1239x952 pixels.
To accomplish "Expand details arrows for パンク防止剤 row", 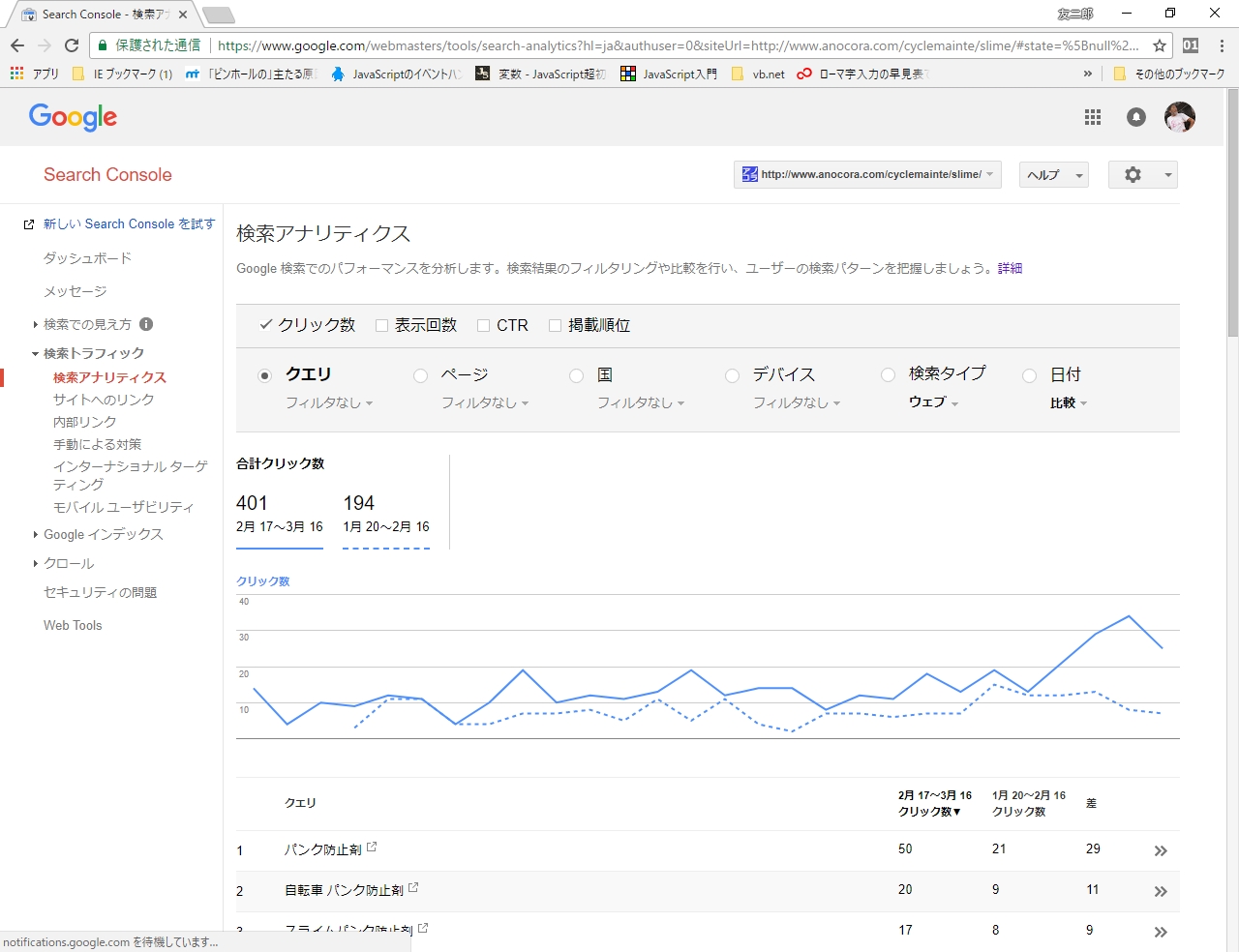I will tap(1161, 851).
